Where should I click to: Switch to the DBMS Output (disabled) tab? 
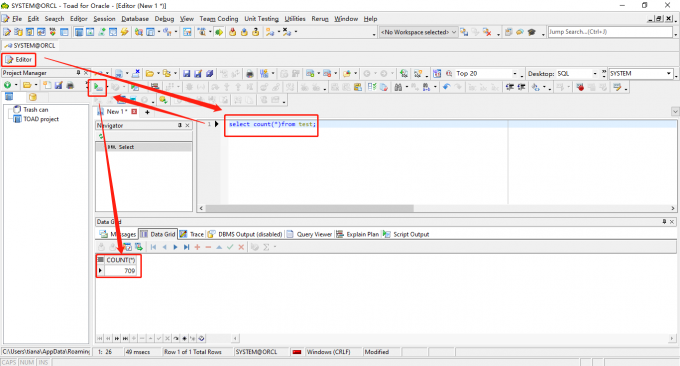tap(245, 234)
